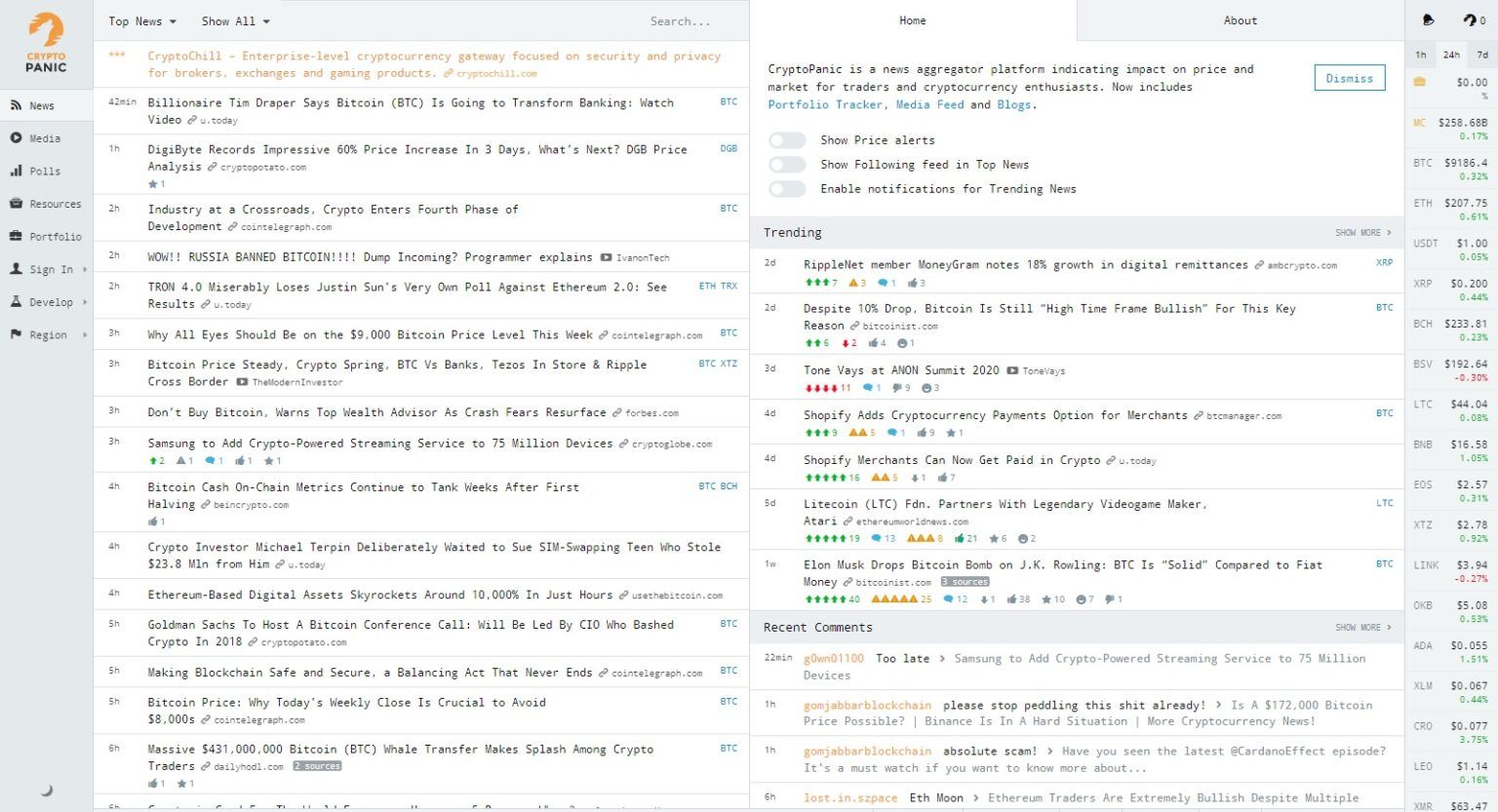
Task: Open the News feed icon in sidebar
Action: click(16, 105)
